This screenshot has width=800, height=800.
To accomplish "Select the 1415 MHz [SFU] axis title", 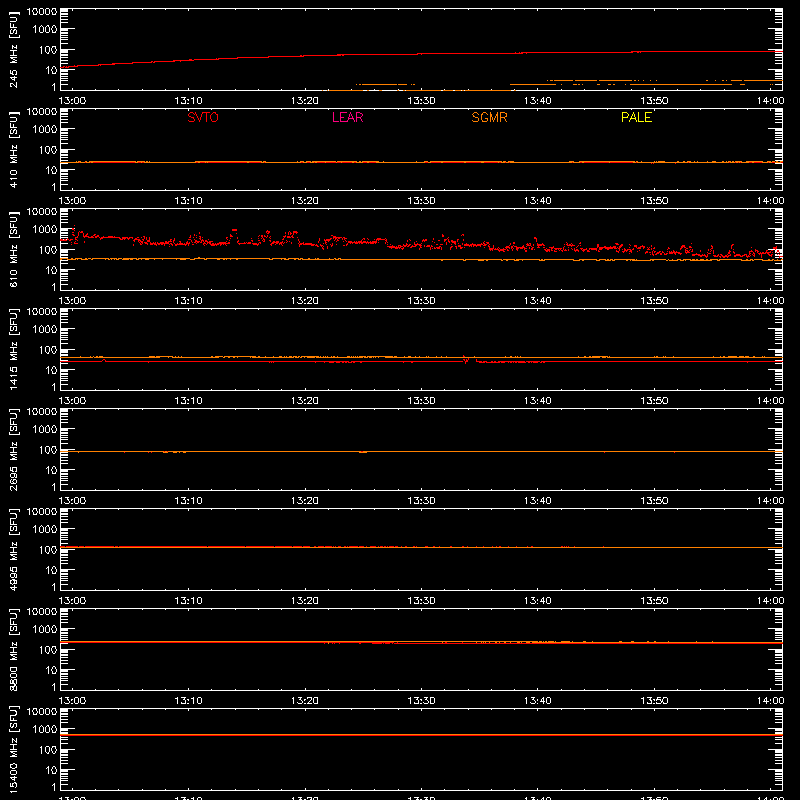I will 13,349.
